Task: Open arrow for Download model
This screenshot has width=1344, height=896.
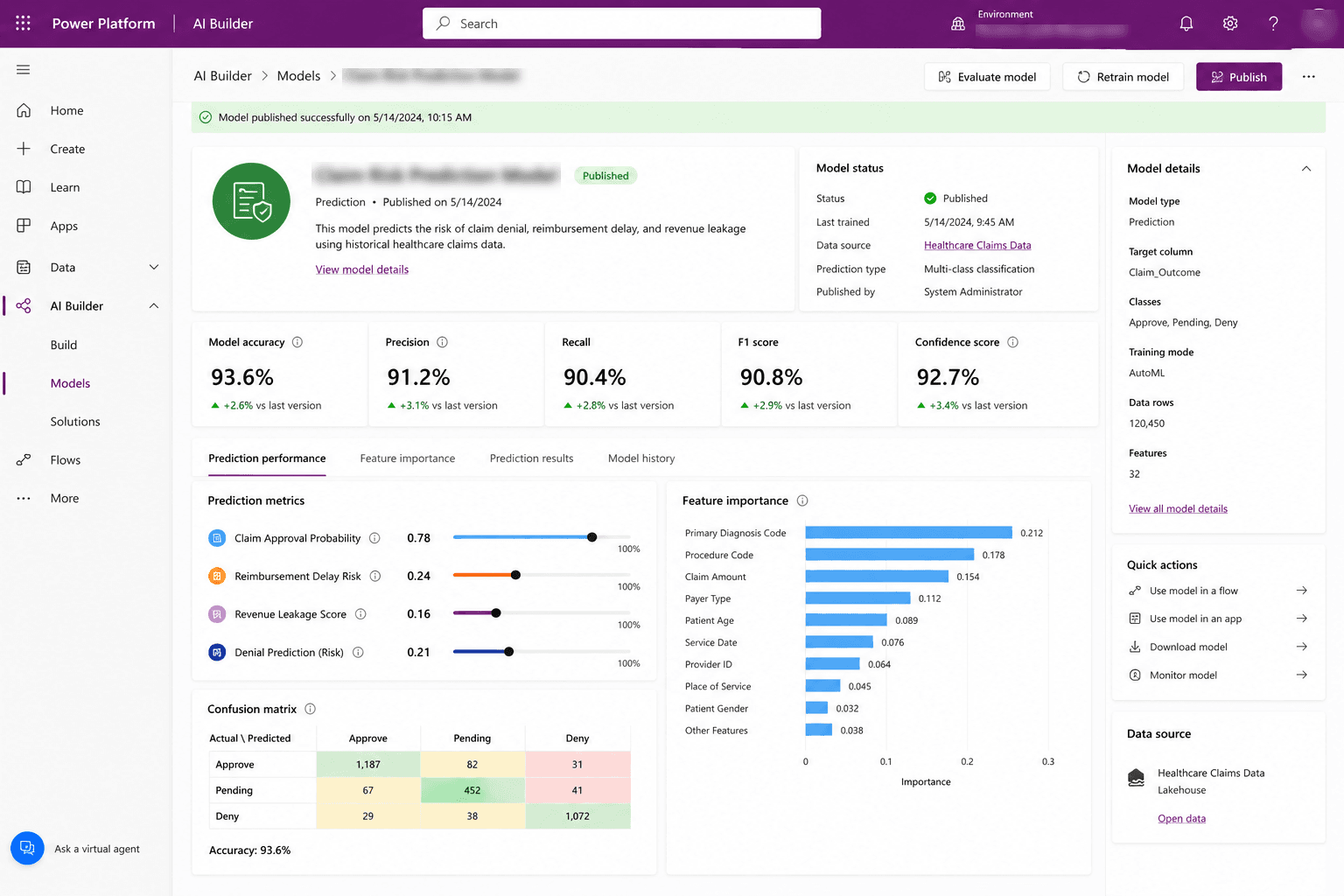Action: click(1302, 647)
